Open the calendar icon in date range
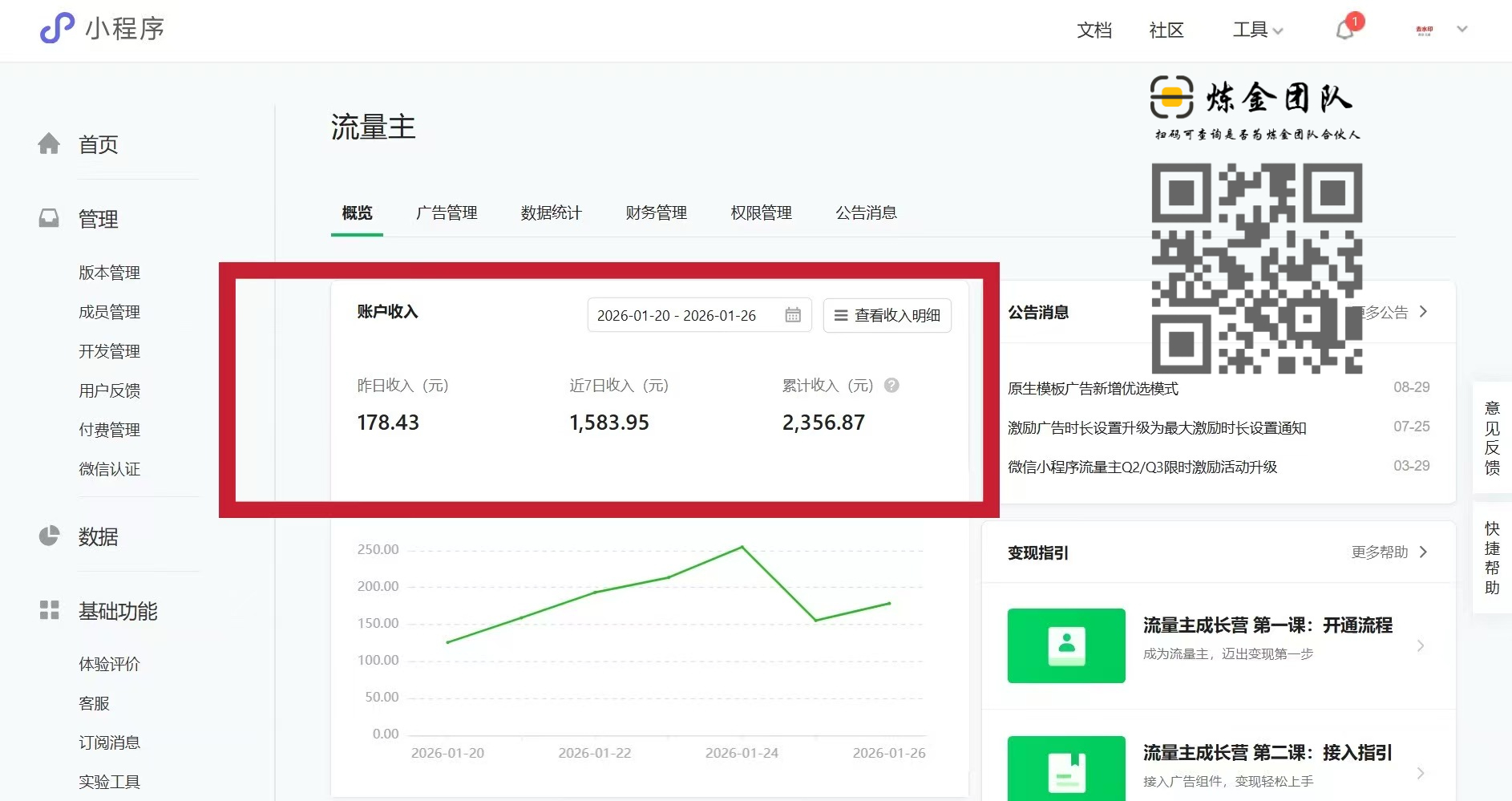 pos(793,315)
